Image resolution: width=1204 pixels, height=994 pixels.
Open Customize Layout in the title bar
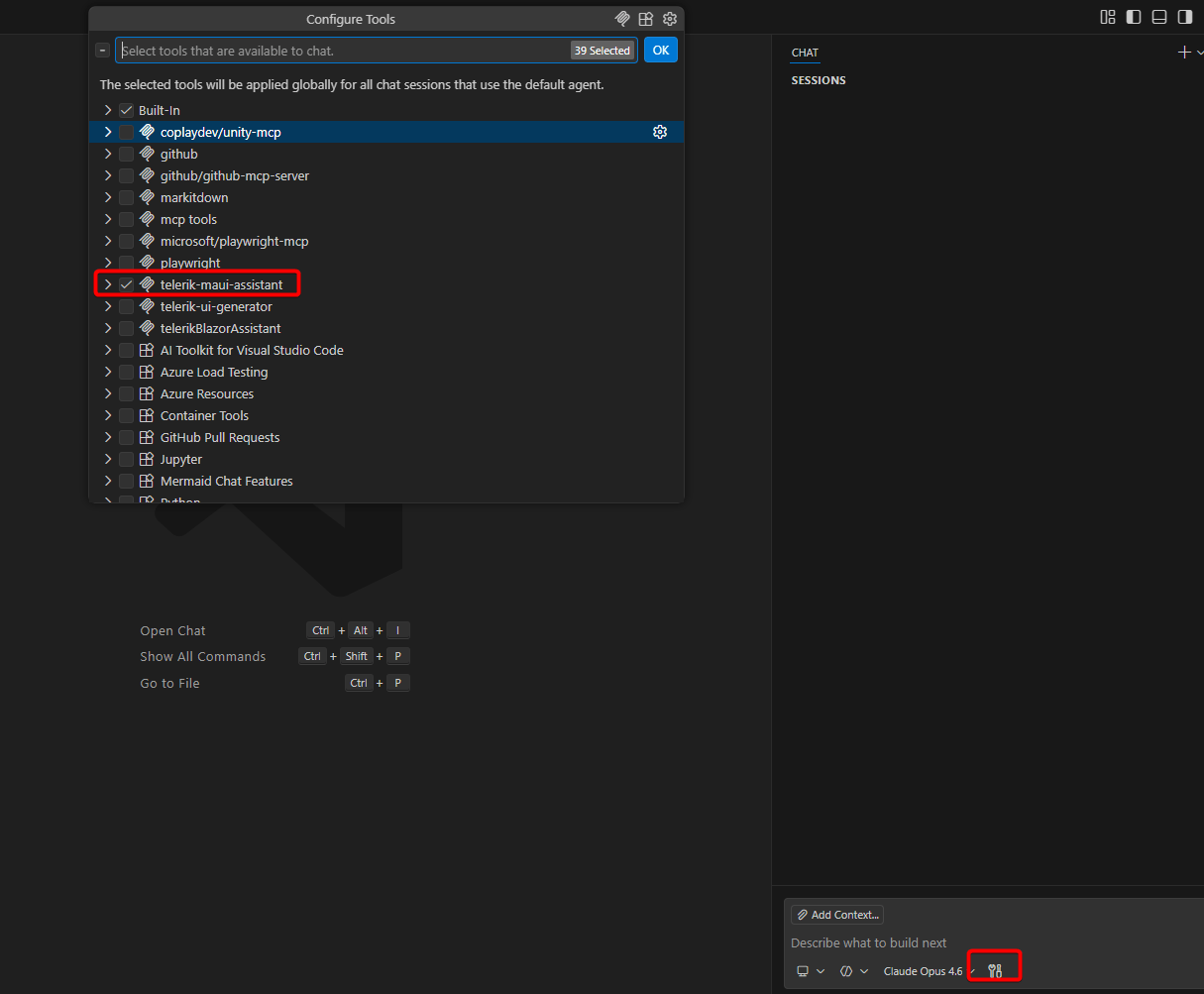point(1108,17)
